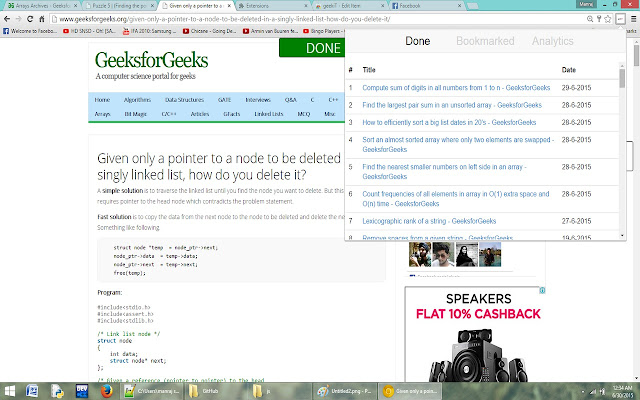The image size is (640, 400).
Task: Click the first Facebook profile thumbnail
Action: (420, 254)
